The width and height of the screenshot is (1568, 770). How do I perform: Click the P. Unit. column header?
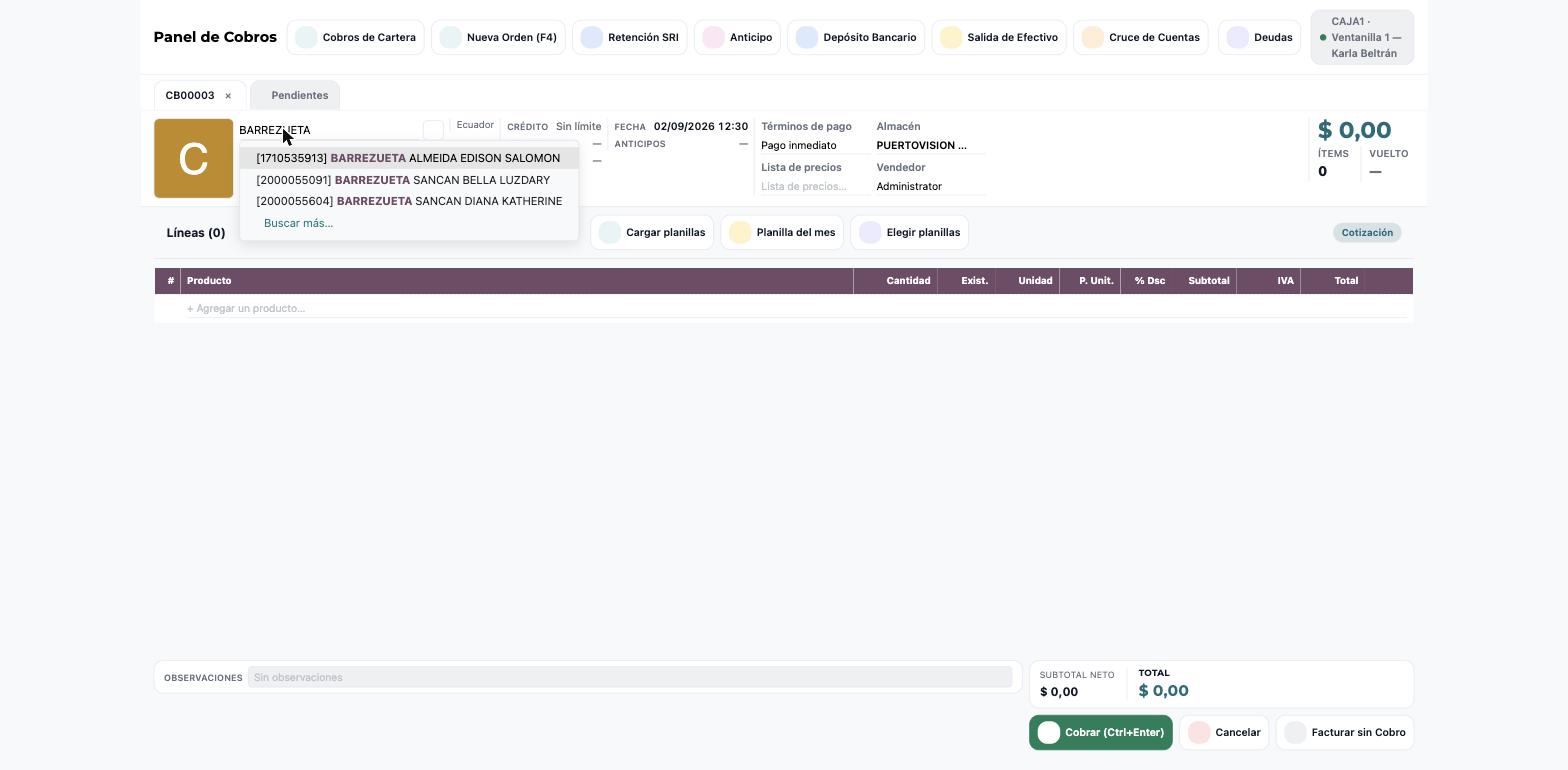(1090, 281)
